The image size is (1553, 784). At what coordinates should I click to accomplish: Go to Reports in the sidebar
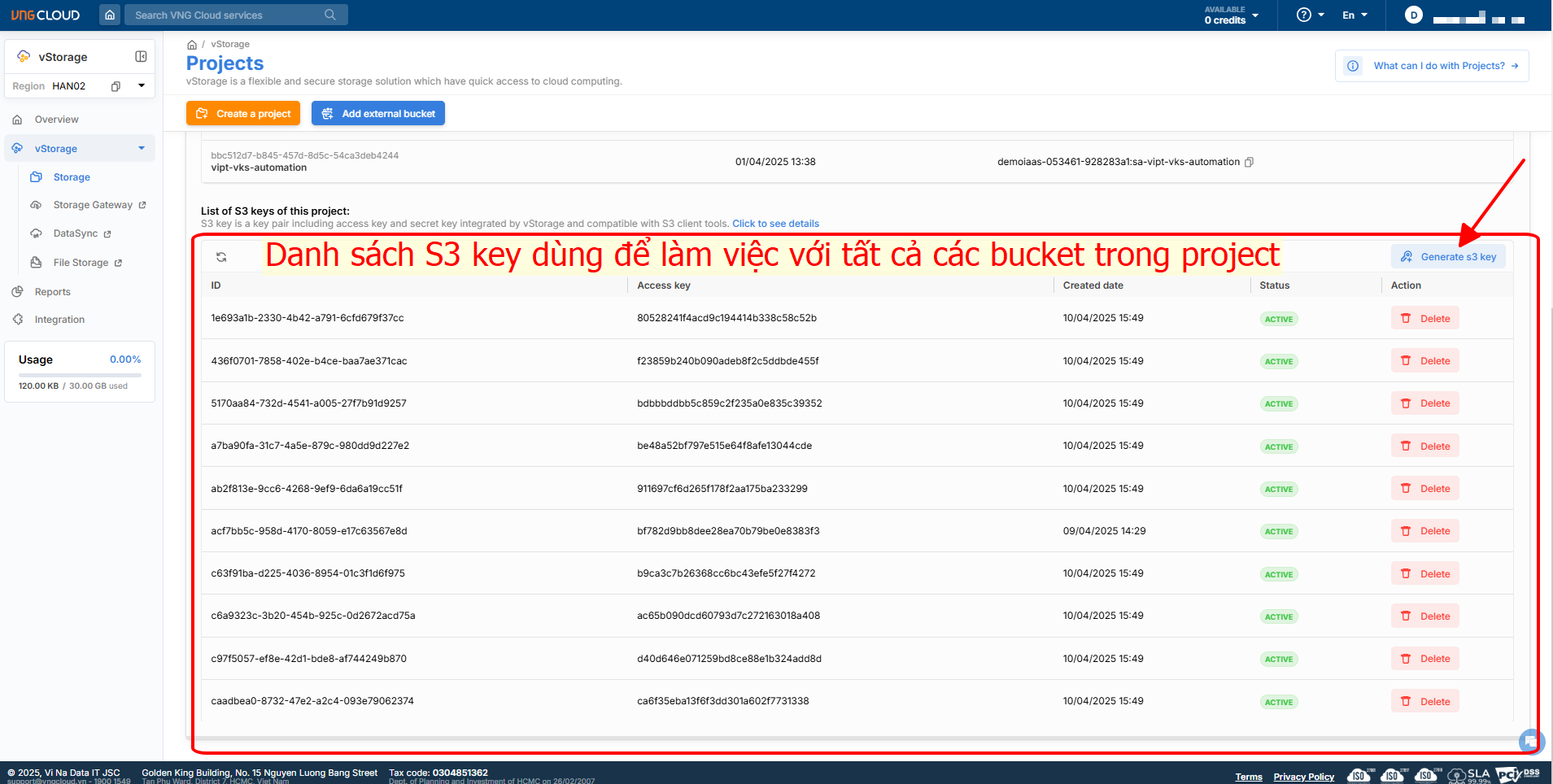52,292
